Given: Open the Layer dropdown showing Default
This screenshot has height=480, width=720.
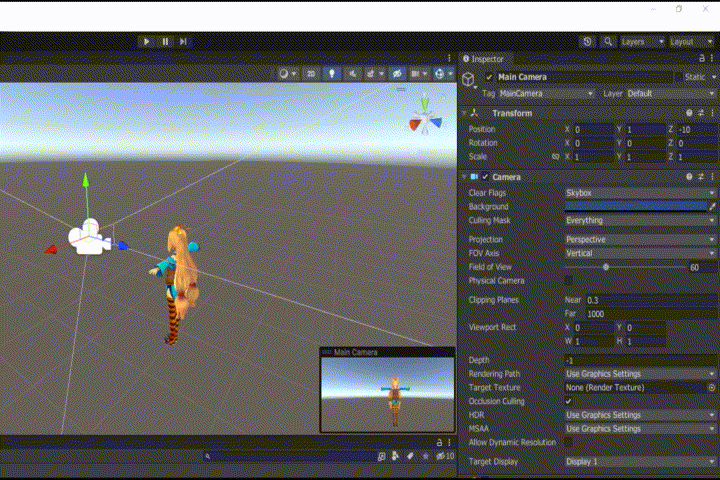Looking at the screenshot, I should coord(670,94).
